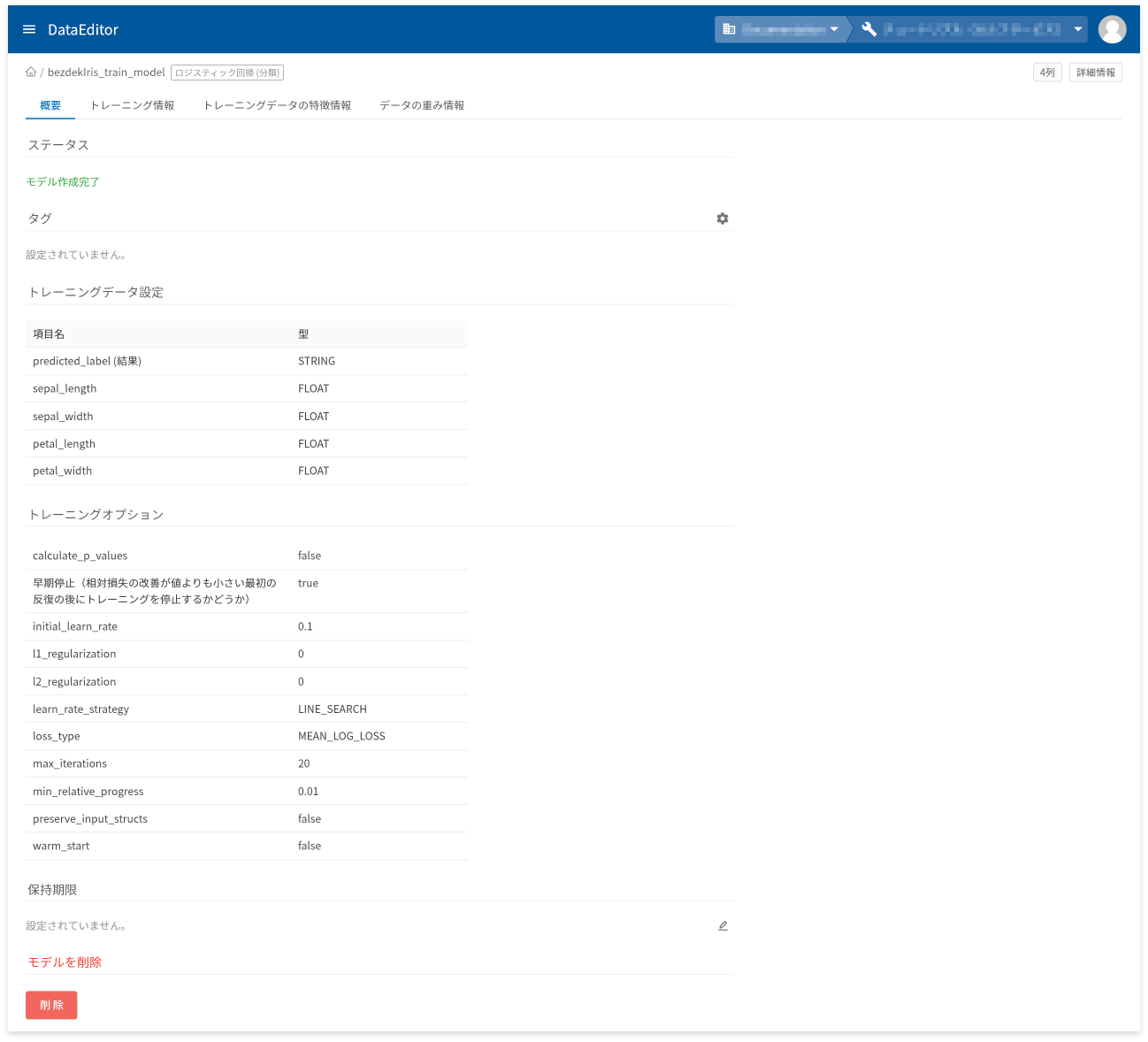This screenshot has height=1042, width=1148.
Task: Click the 0.1 learn rate value
Action: point(305,626)
